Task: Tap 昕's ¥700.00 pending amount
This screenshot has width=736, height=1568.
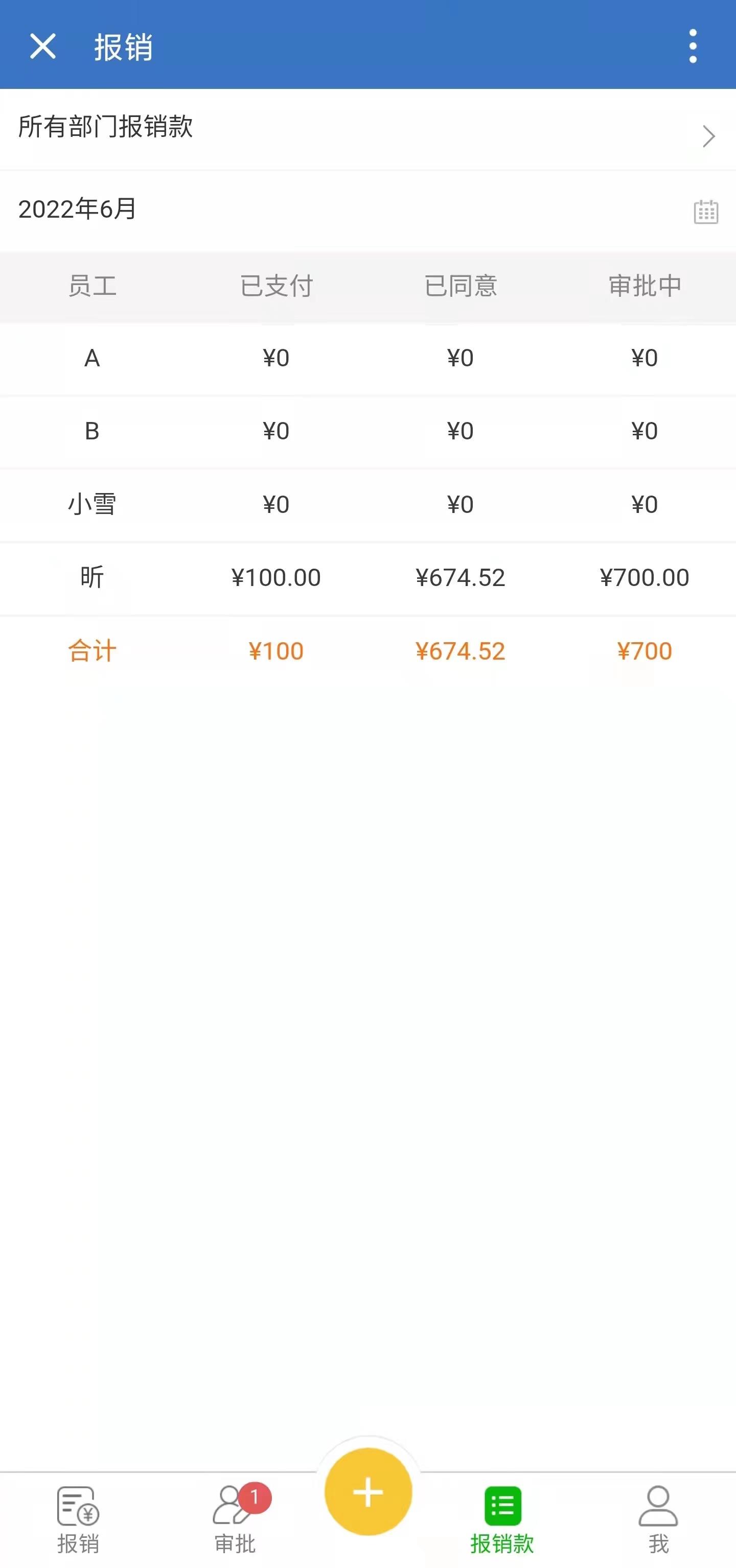Action: [x=644, y=578]
